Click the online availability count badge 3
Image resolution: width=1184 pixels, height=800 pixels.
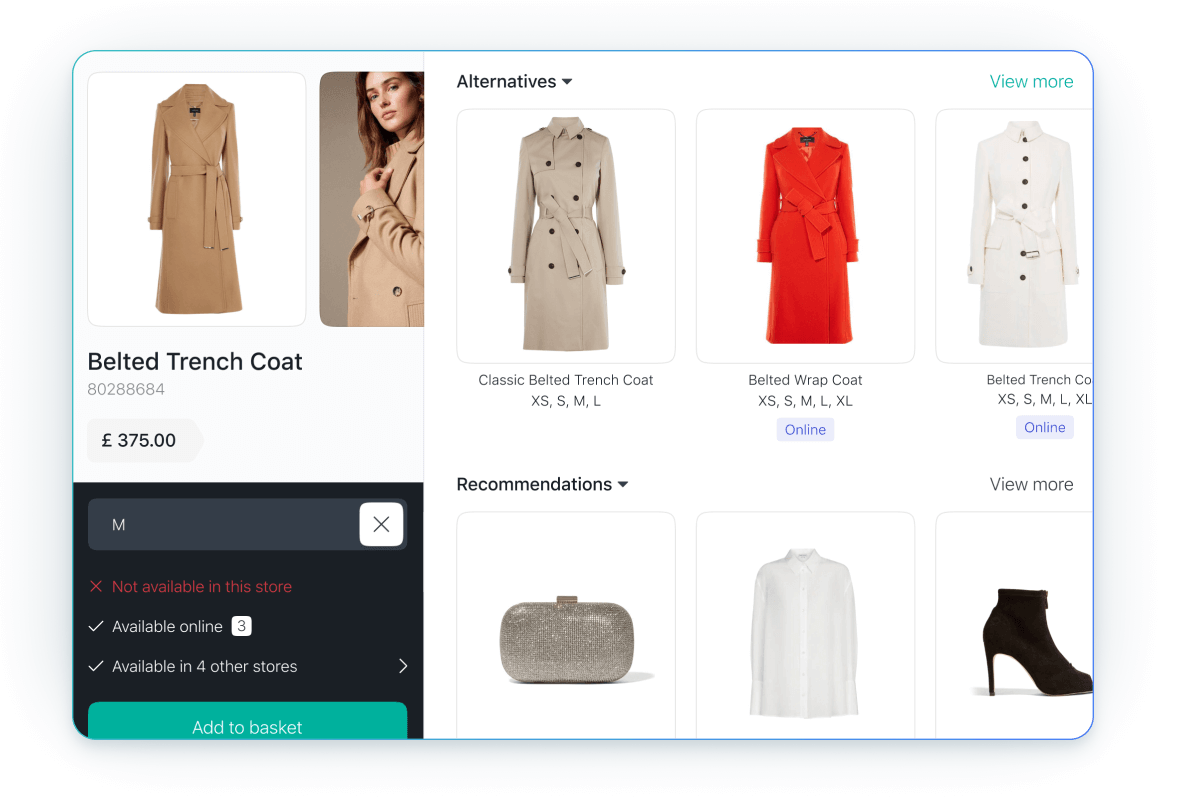point(241,626)
